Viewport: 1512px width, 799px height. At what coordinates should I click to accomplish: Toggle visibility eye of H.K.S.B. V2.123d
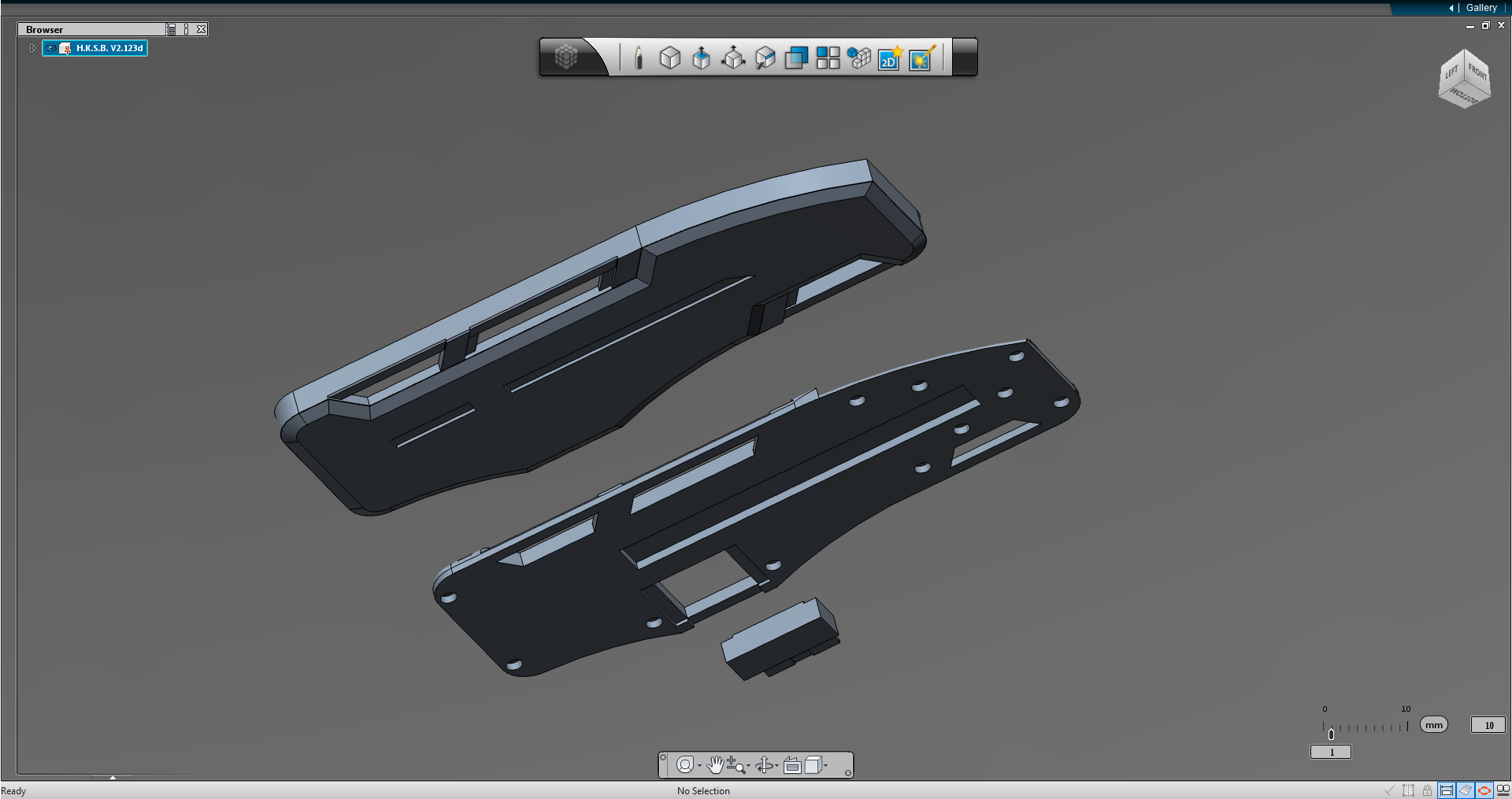[x=51, y=48]
